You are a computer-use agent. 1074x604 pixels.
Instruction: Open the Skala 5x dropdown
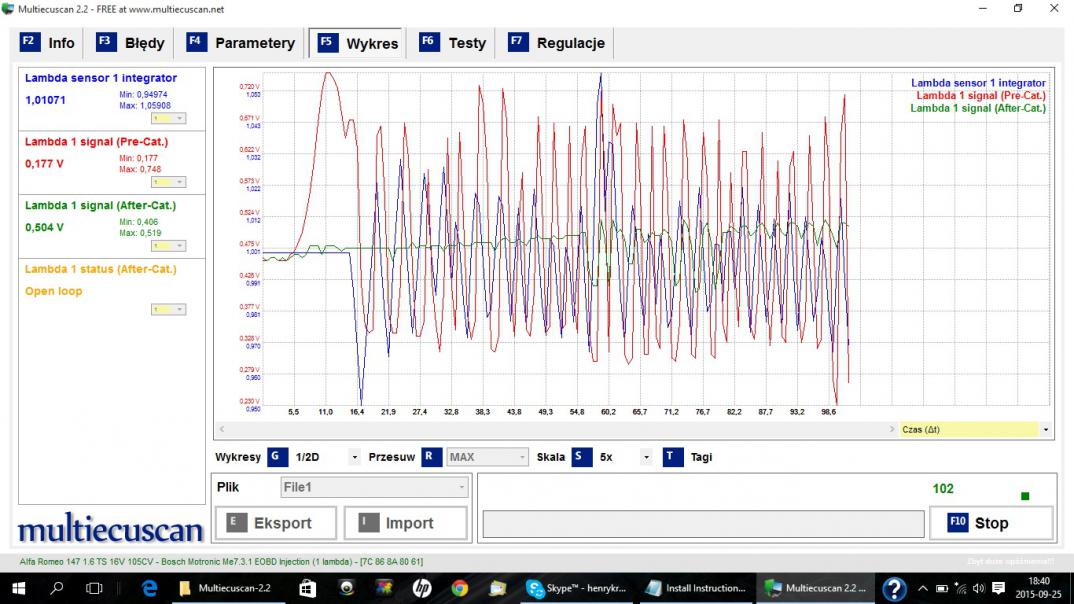646,458
